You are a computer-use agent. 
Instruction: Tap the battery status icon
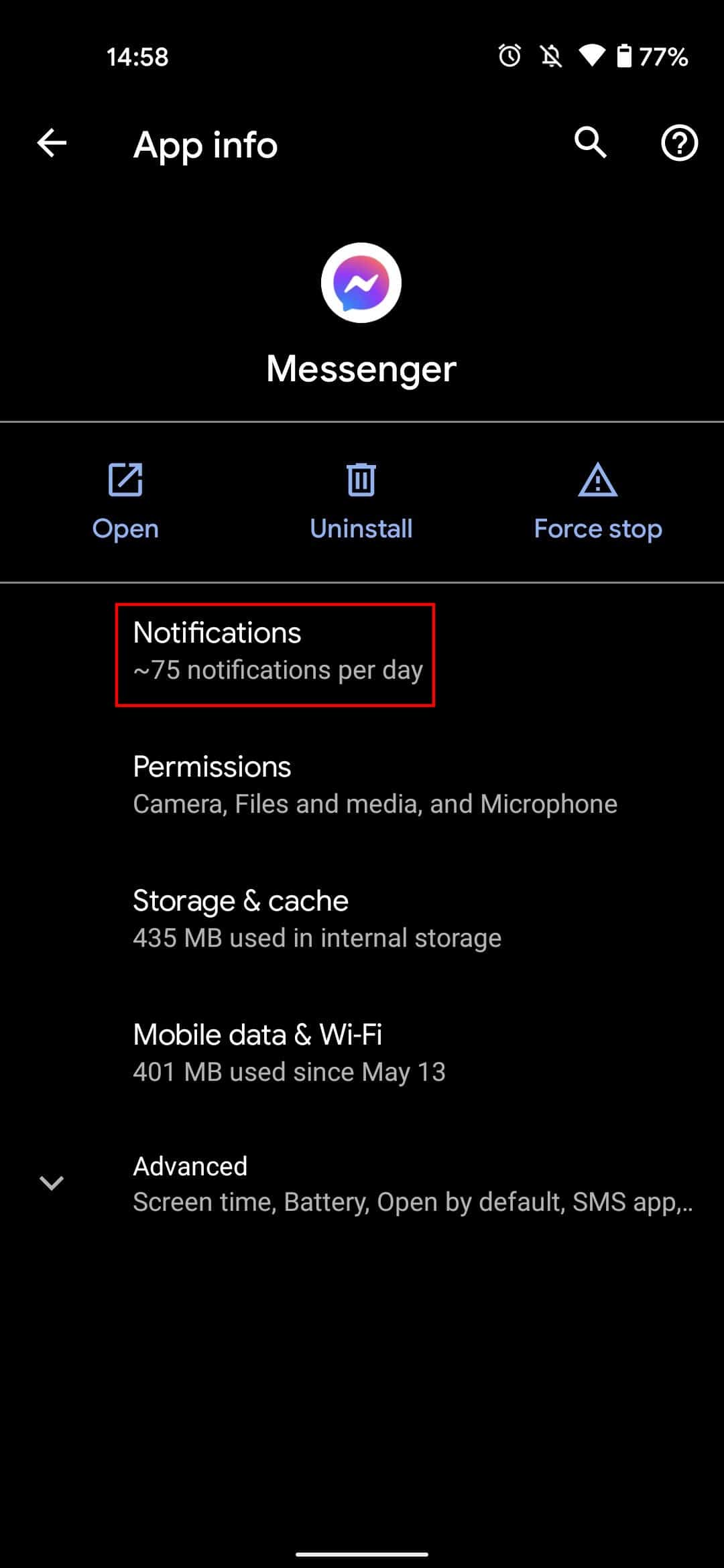pos(624,56)
